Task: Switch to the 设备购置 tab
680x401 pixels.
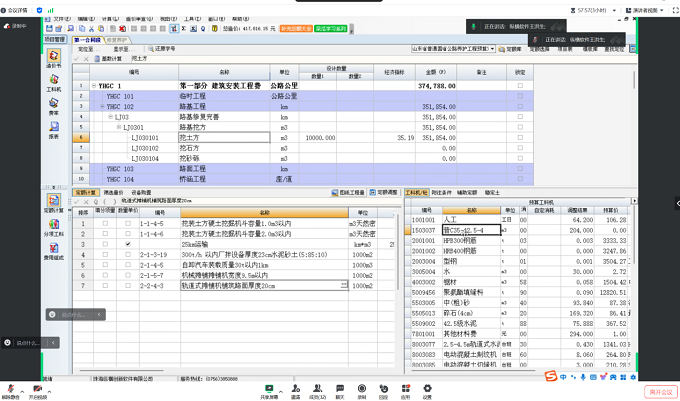Action: tap(139, 191)
